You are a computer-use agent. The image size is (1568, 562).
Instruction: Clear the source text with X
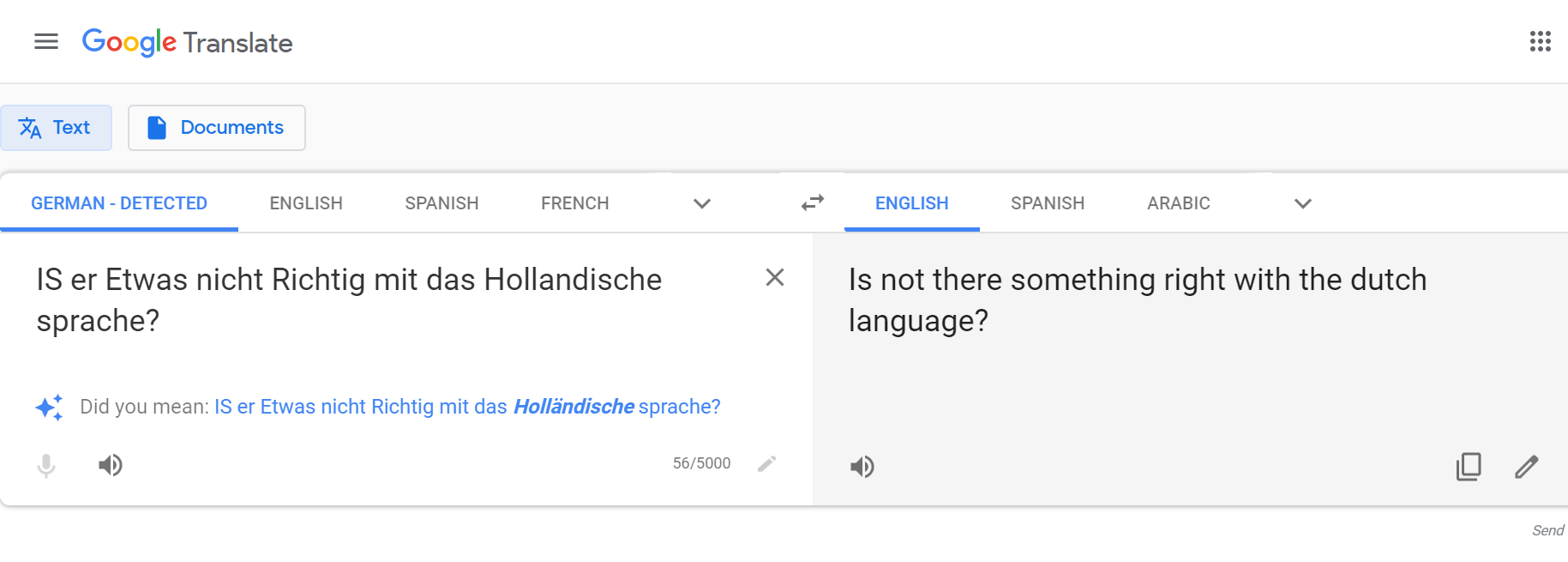(775, 277)
